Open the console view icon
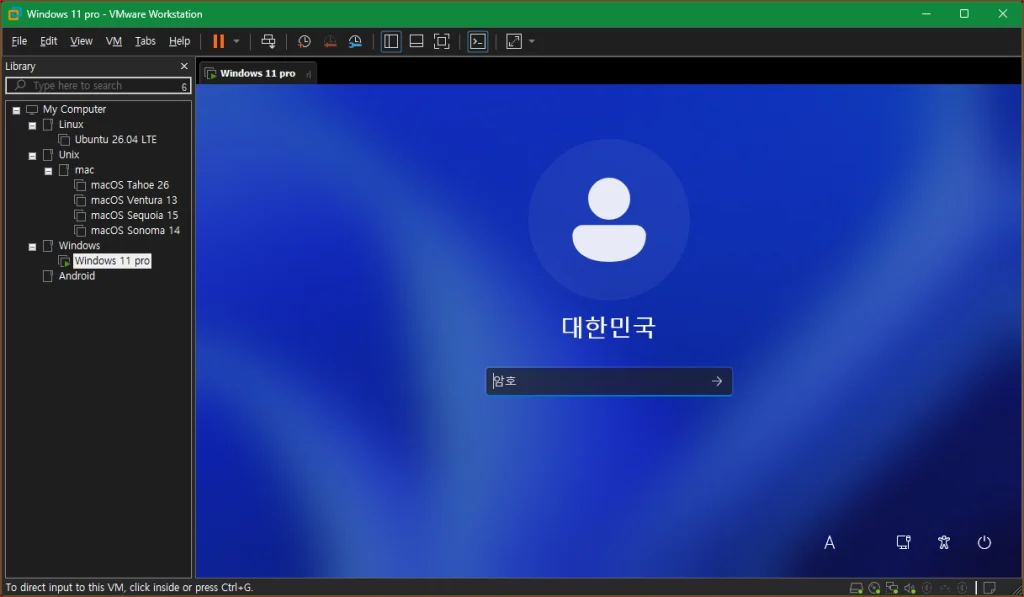 (x=478, y=41)
